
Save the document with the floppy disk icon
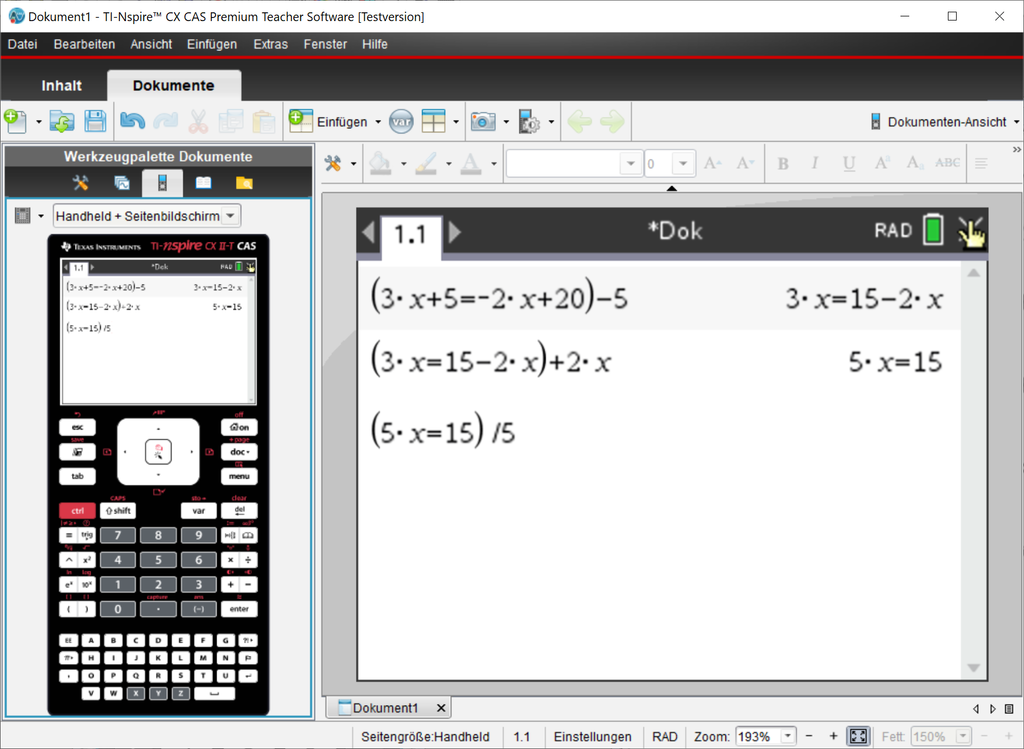[x=95, y=121]
